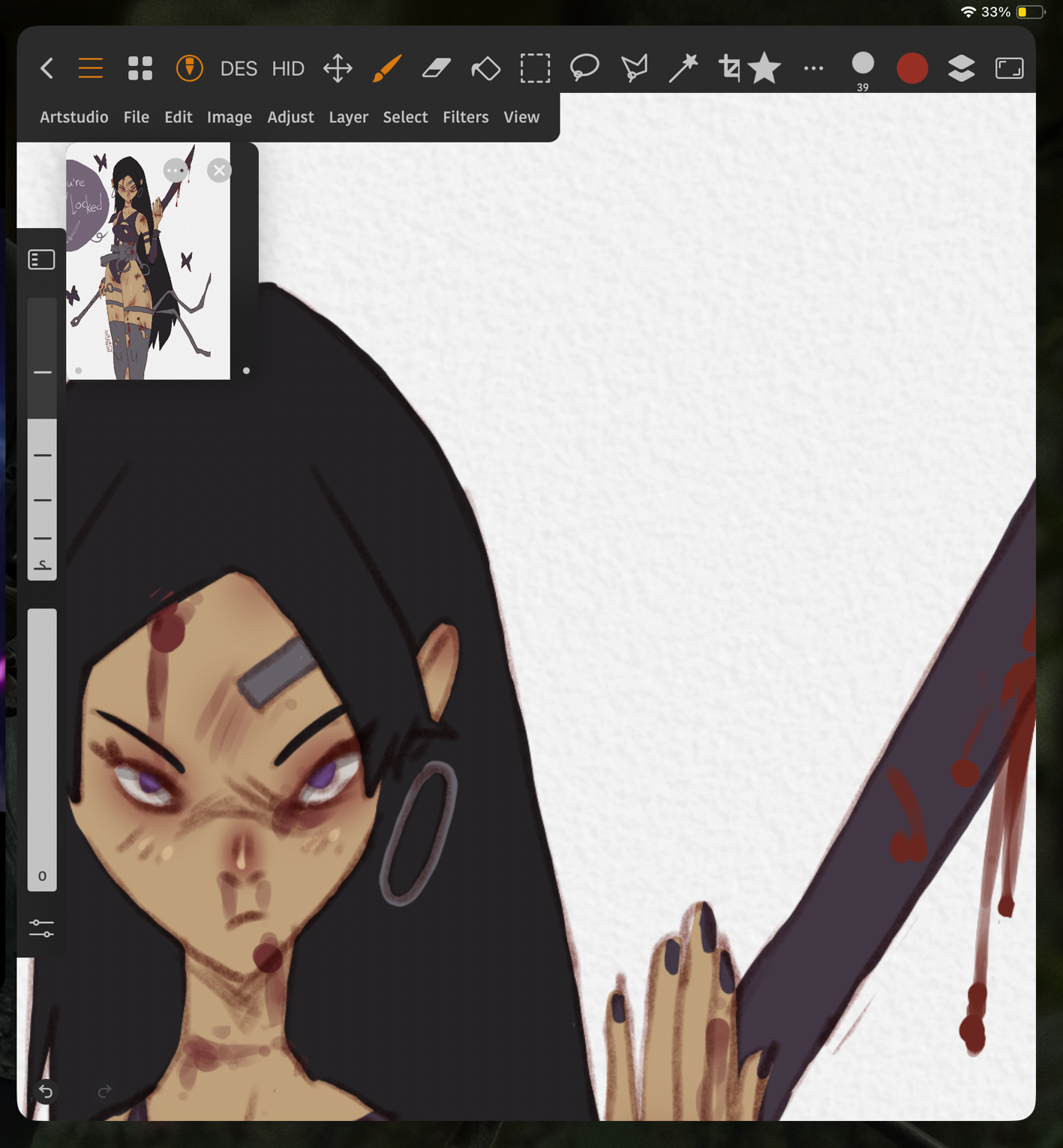Viewport: 1063px width, 1148px height.
Task: Open the Image menu
Action: (x=230, y=118)
